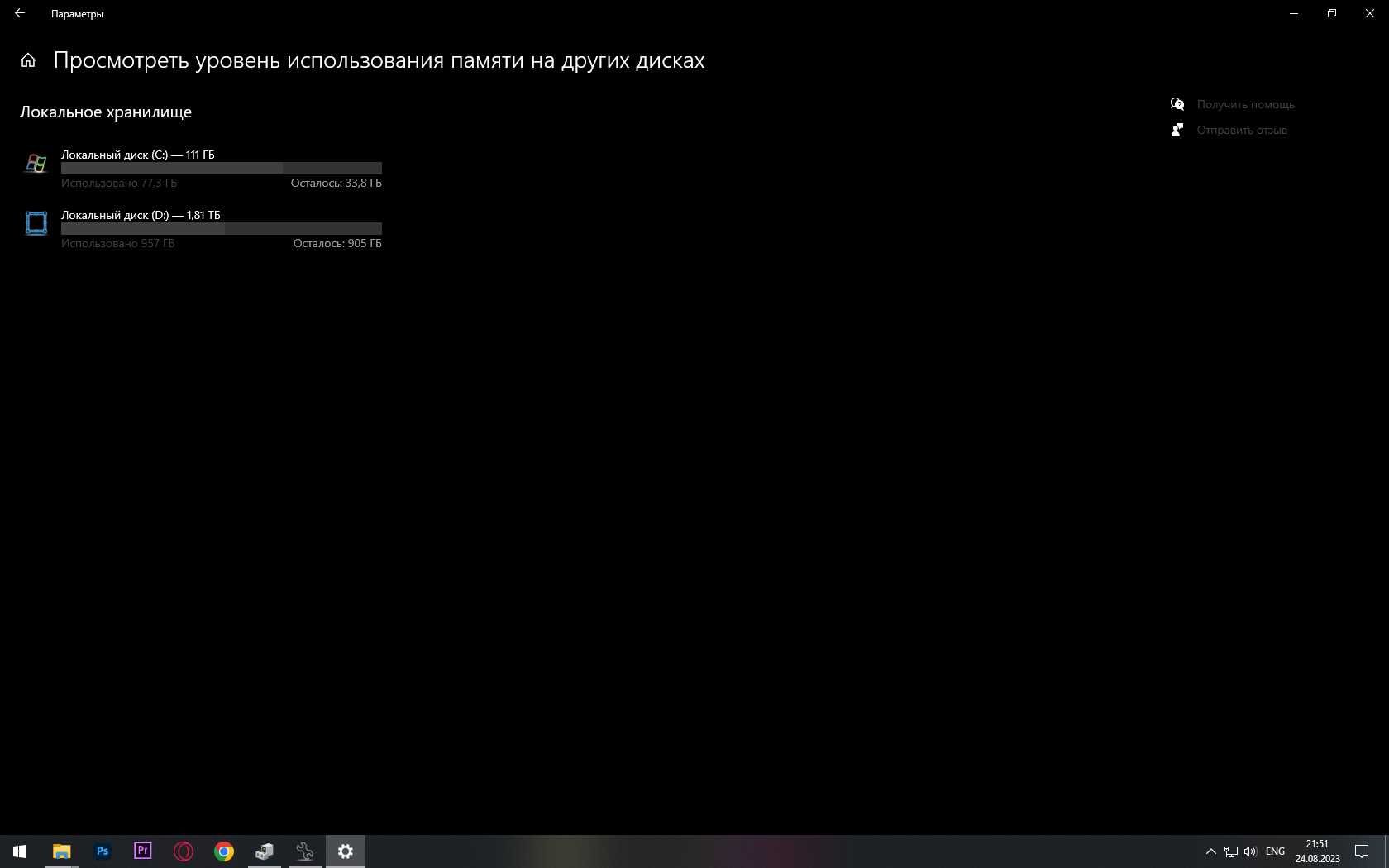Open the Получить помощь link
The height and width of the screenshot is (868, 1389).
coord(1245,104)
